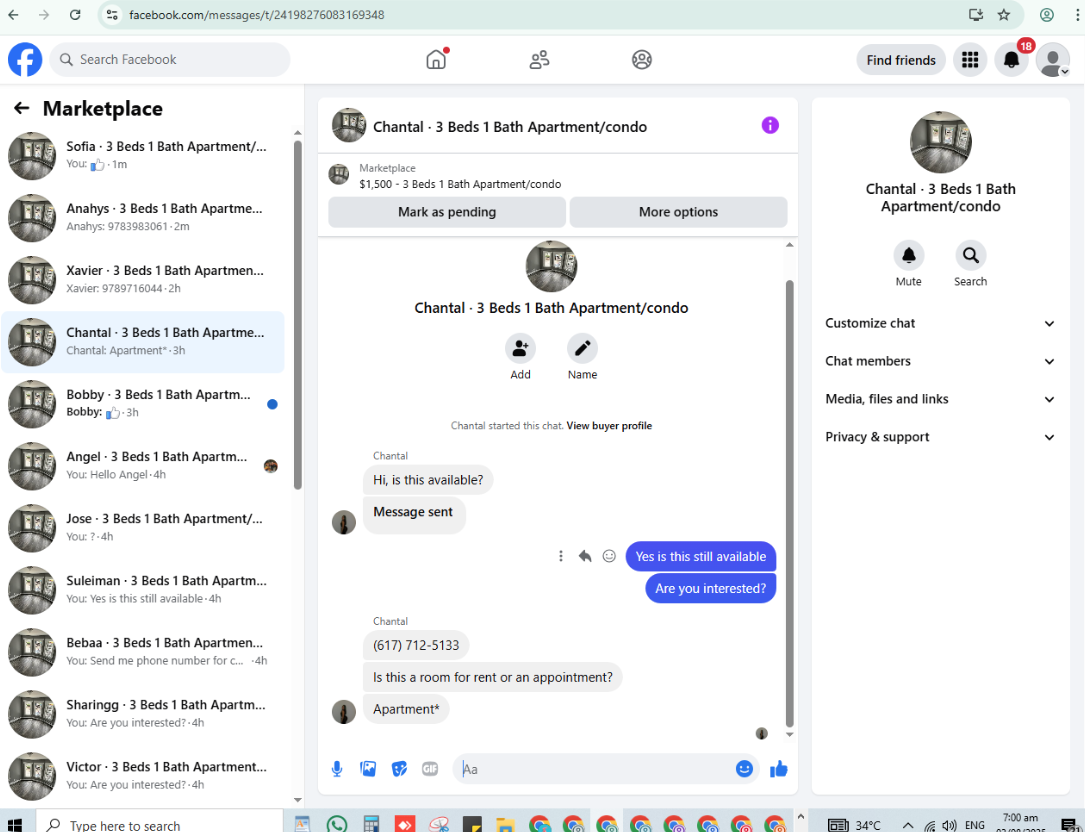Click the '(617) 712-5133' message
Screen dimensions: 1085x832
[x=416, y=645]
